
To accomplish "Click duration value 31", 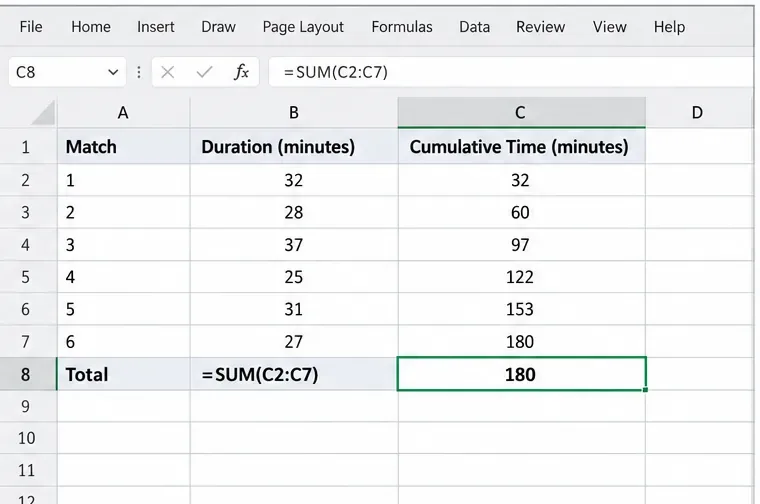I will (x=294, y=309).
